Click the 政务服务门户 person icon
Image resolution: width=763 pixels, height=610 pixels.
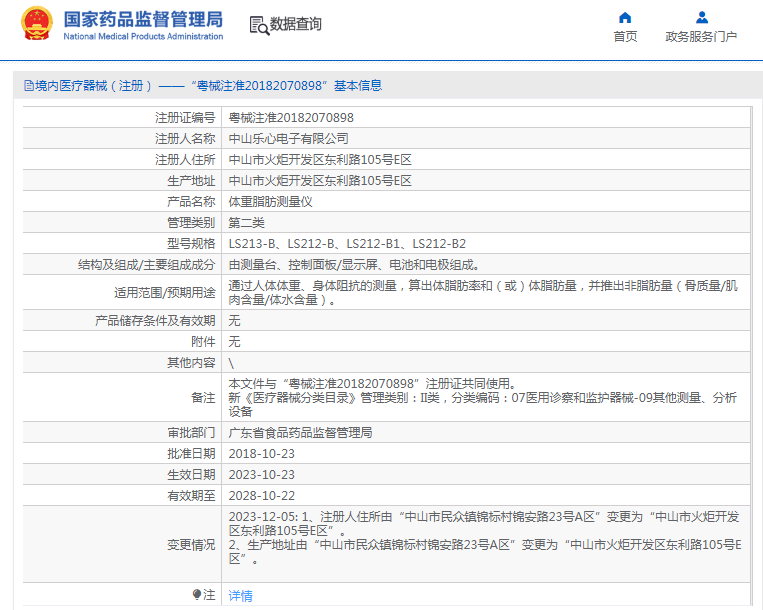point(702,18)
